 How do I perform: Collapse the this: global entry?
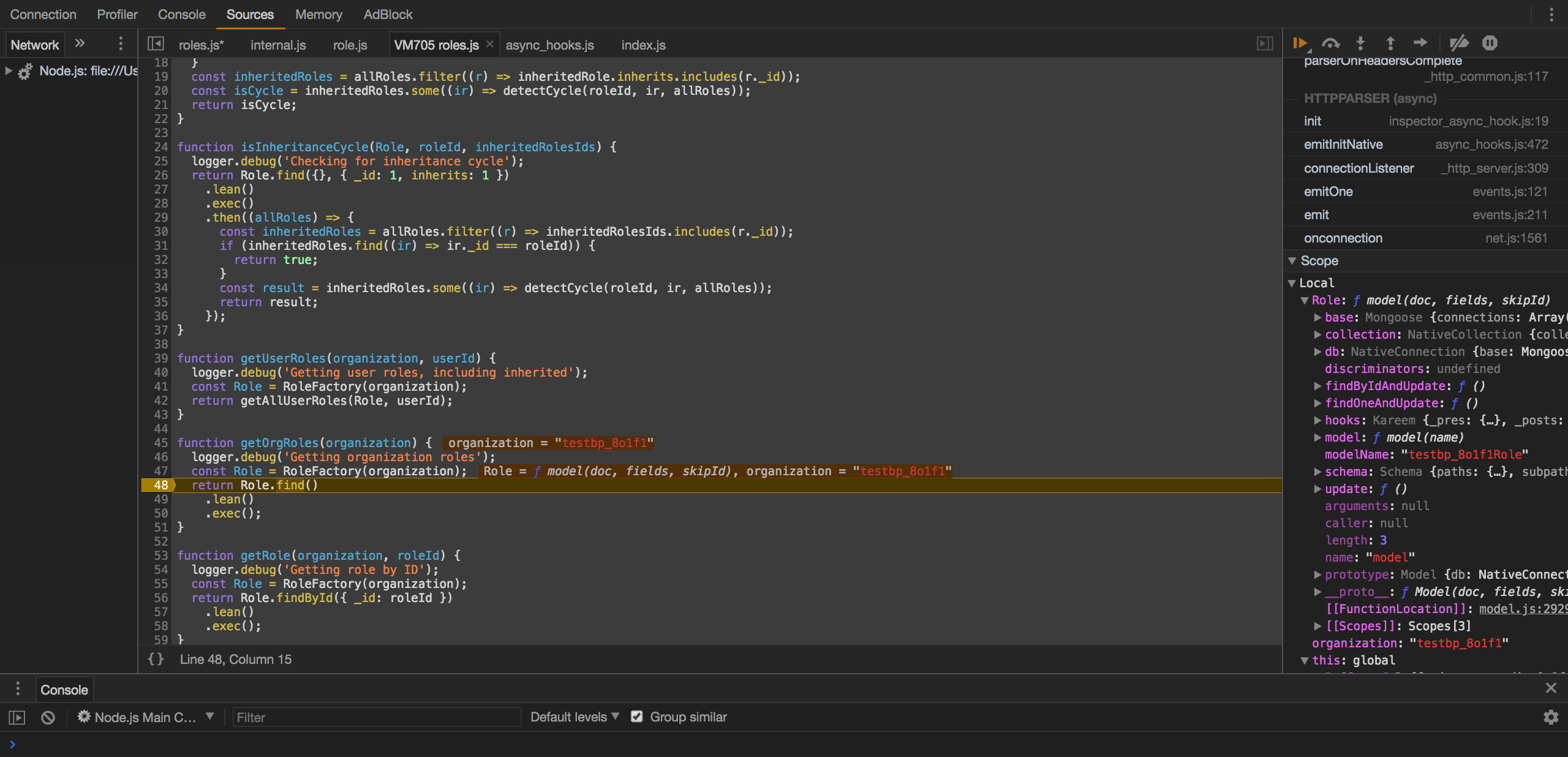(x=1305, y=660)
